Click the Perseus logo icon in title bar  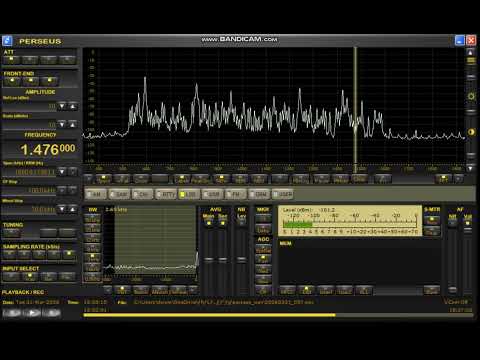click(7, 41)
